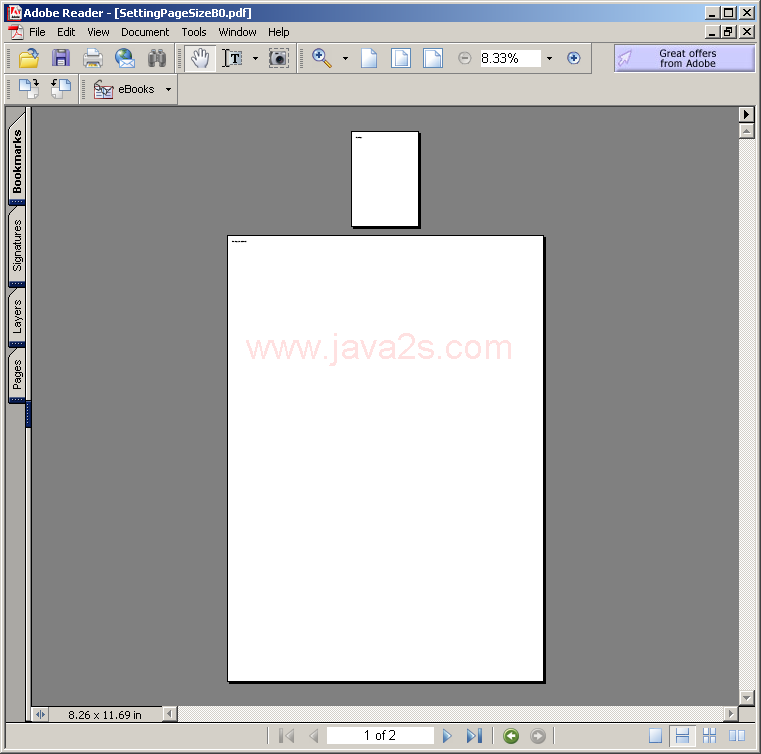The width and height of the screenshot is (761, 754).
Task: Click the large second page in document
Action: [385, 459]
